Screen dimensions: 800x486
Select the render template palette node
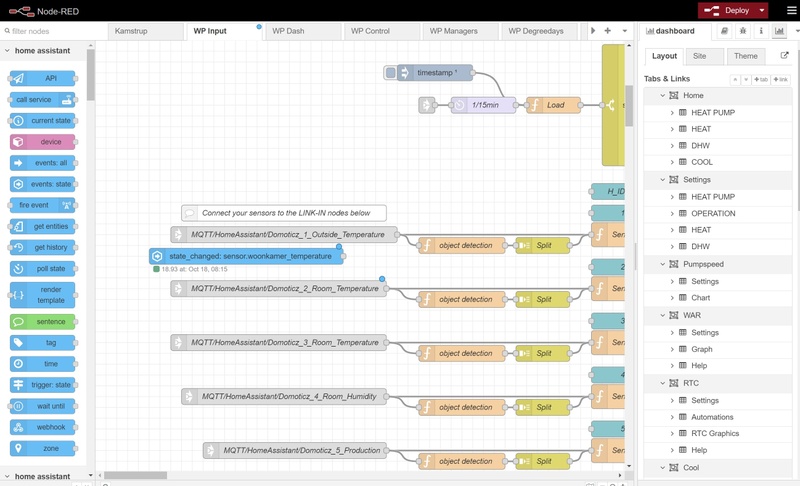(42, 295)
